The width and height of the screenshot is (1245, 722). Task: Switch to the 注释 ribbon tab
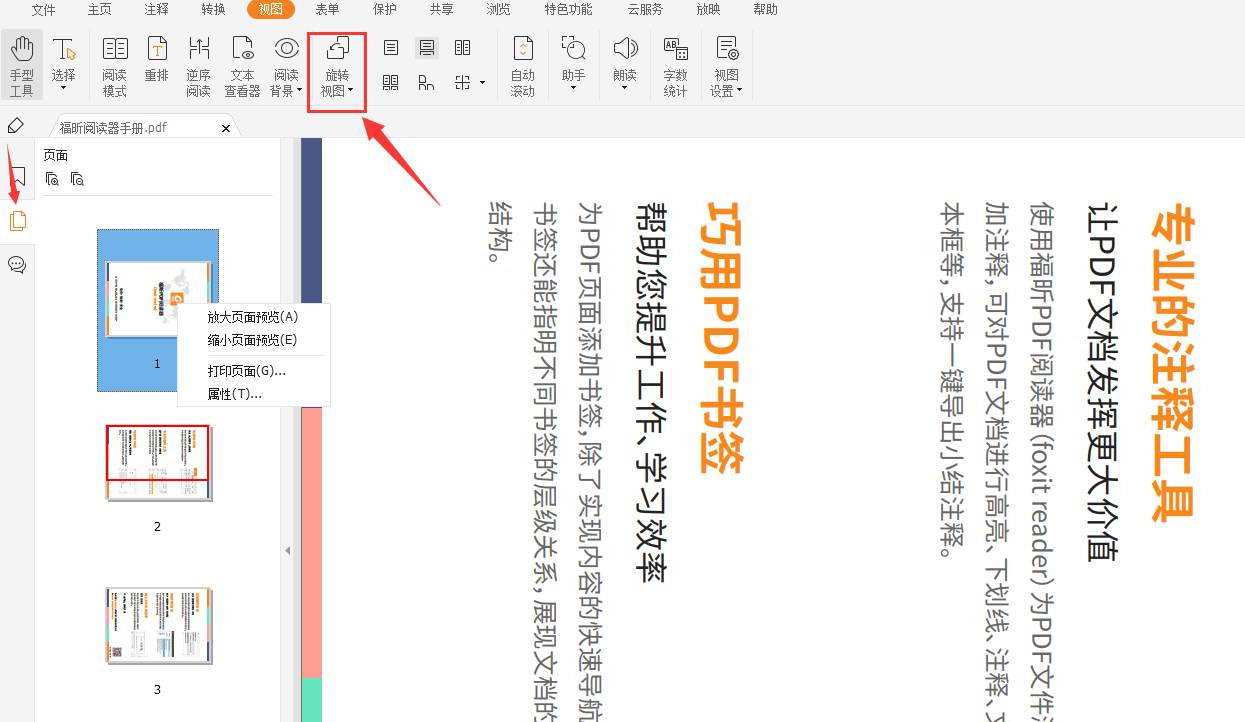click(x=156, y=9)
